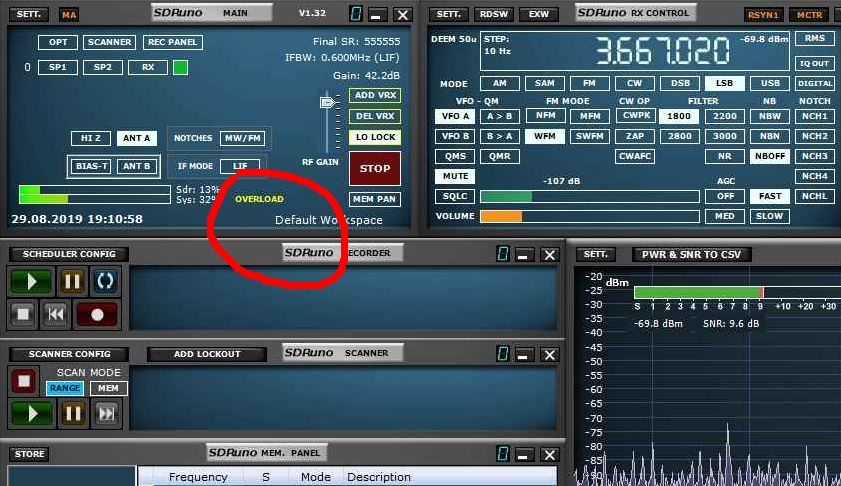Start playback in the Recorder panel
The width and height of the screenshot is (841, 486).
(31, 281)
